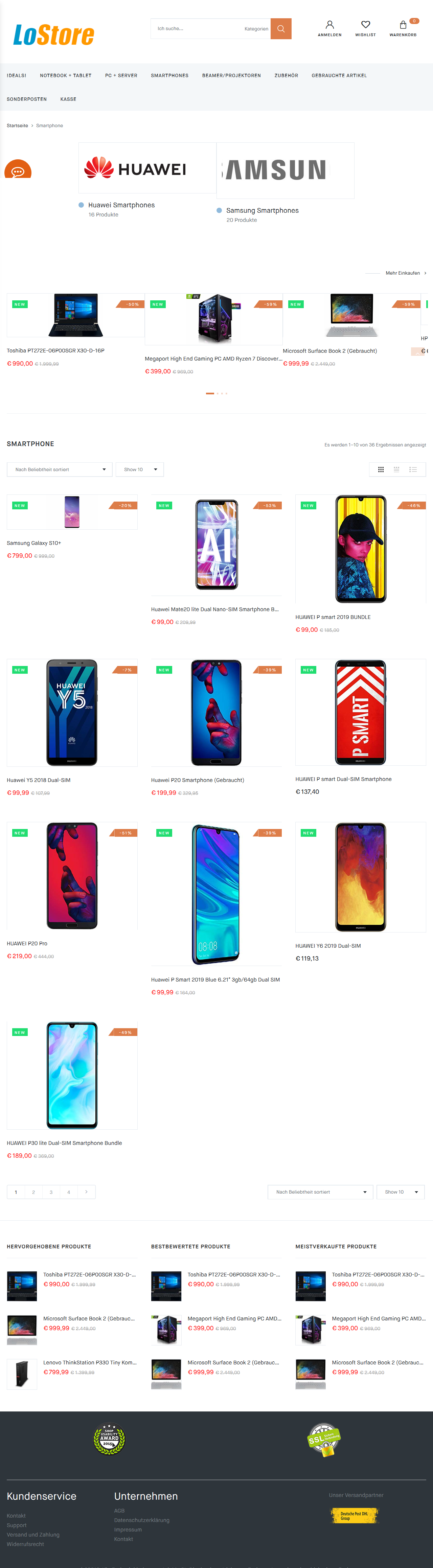Open the Smartphones menu item
The height and width of the screenshot is (1568, 433).
170,75
